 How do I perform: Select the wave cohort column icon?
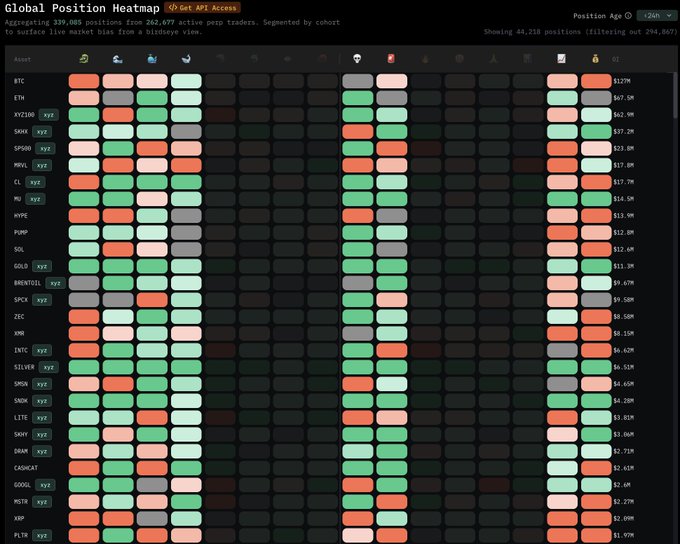point(118,59)
